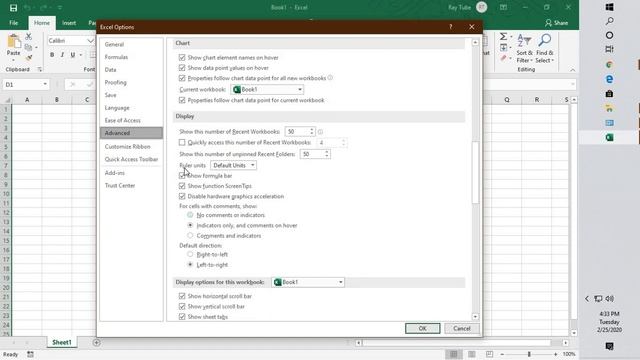Open Windows search magnifier icon
Viewport: 640px width, 360px height.
point(609,21)
